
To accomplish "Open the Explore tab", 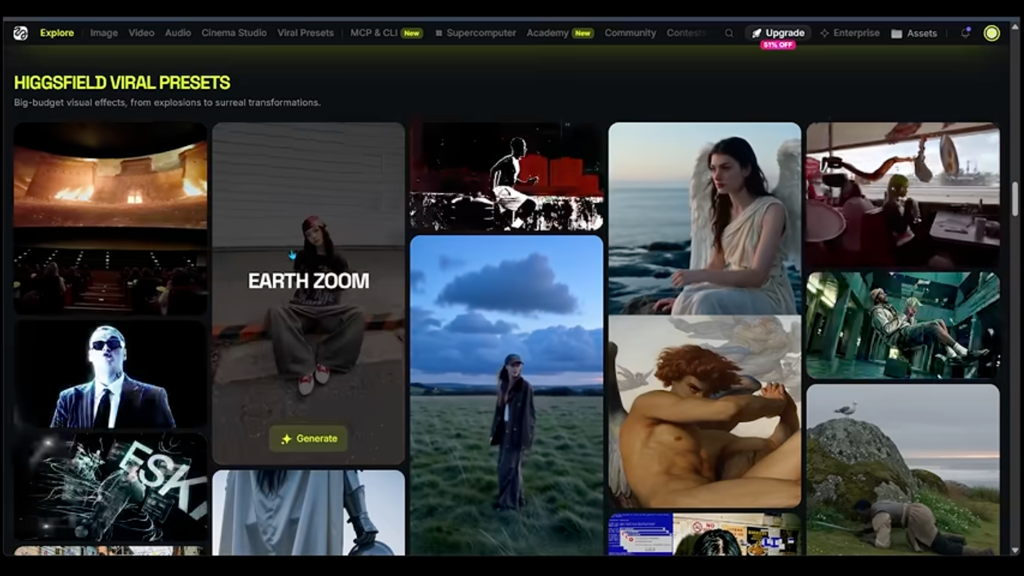I will point(57,33).
